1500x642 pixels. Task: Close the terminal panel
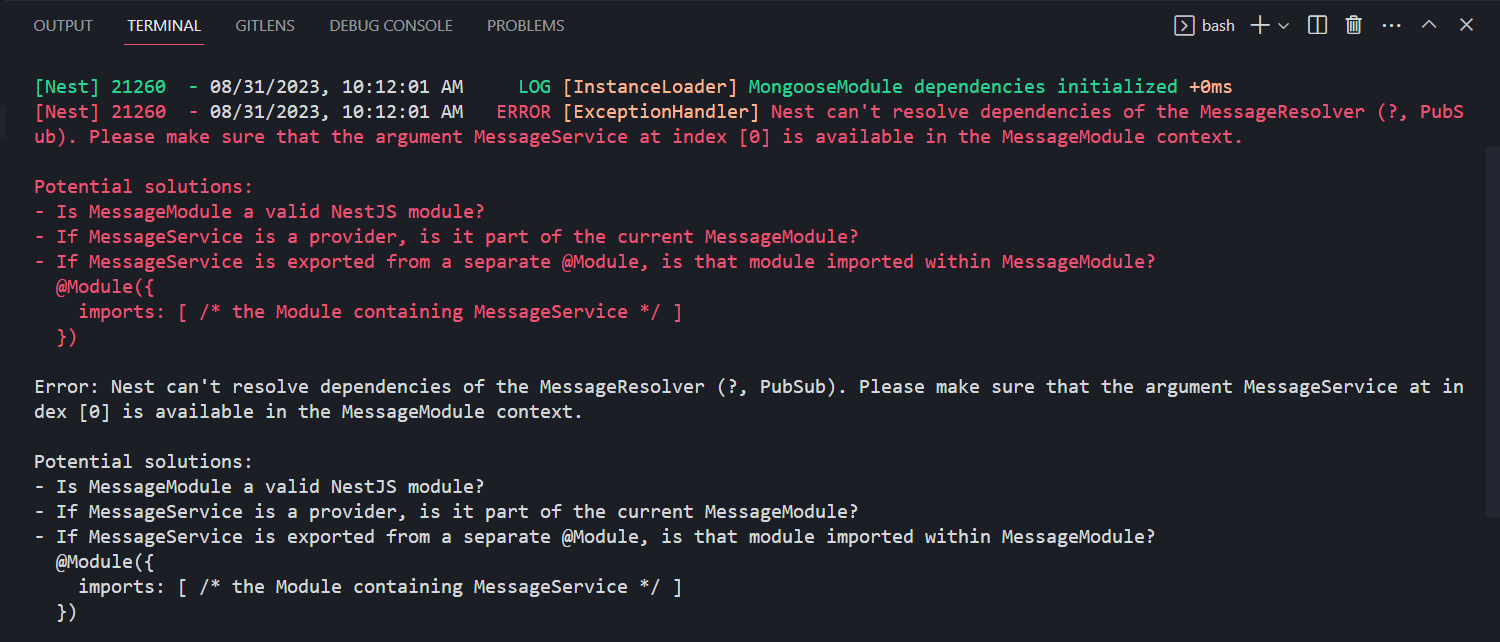pyautogui.click(x=1465, y=24)
